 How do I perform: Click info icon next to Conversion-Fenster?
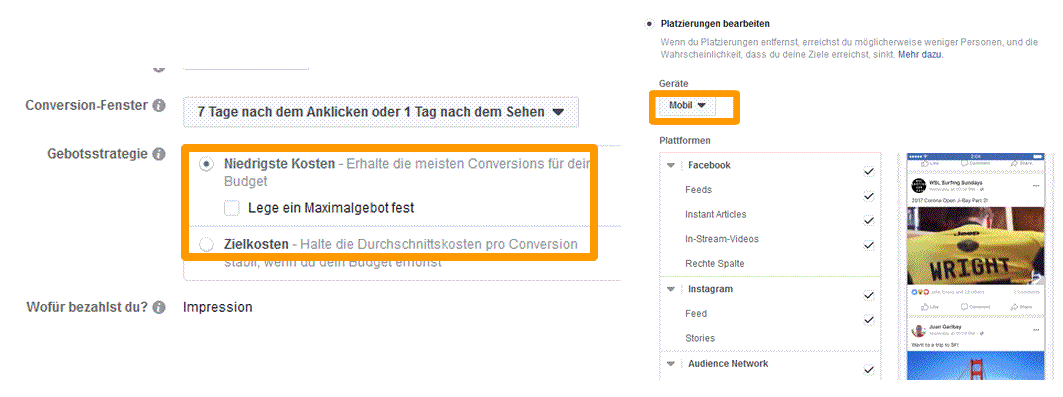(x=159, y=106)
